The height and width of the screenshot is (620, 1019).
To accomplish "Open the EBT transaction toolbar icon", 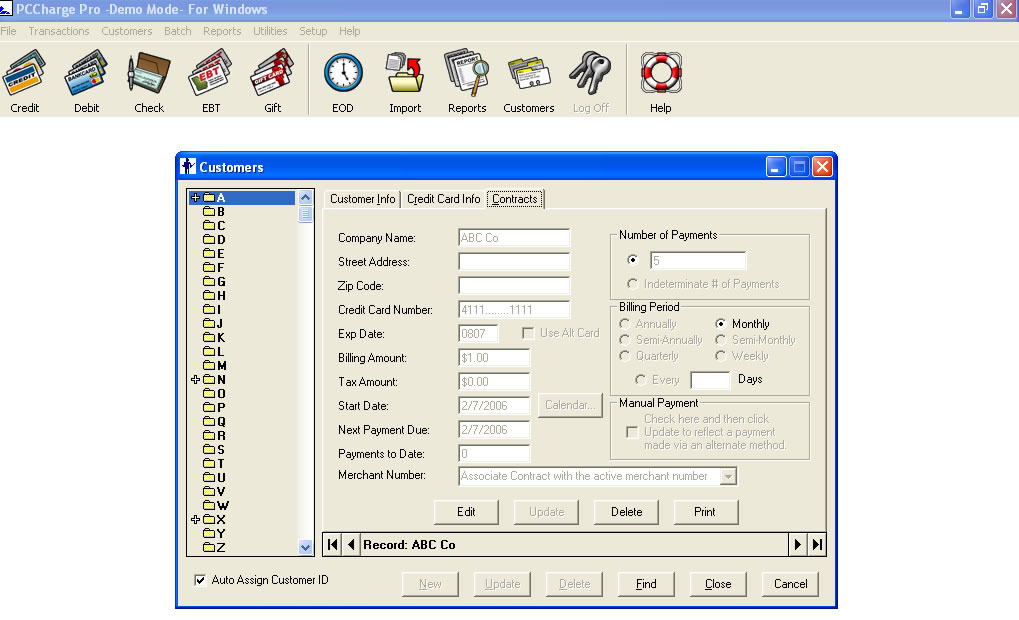I will pos(211,81).
